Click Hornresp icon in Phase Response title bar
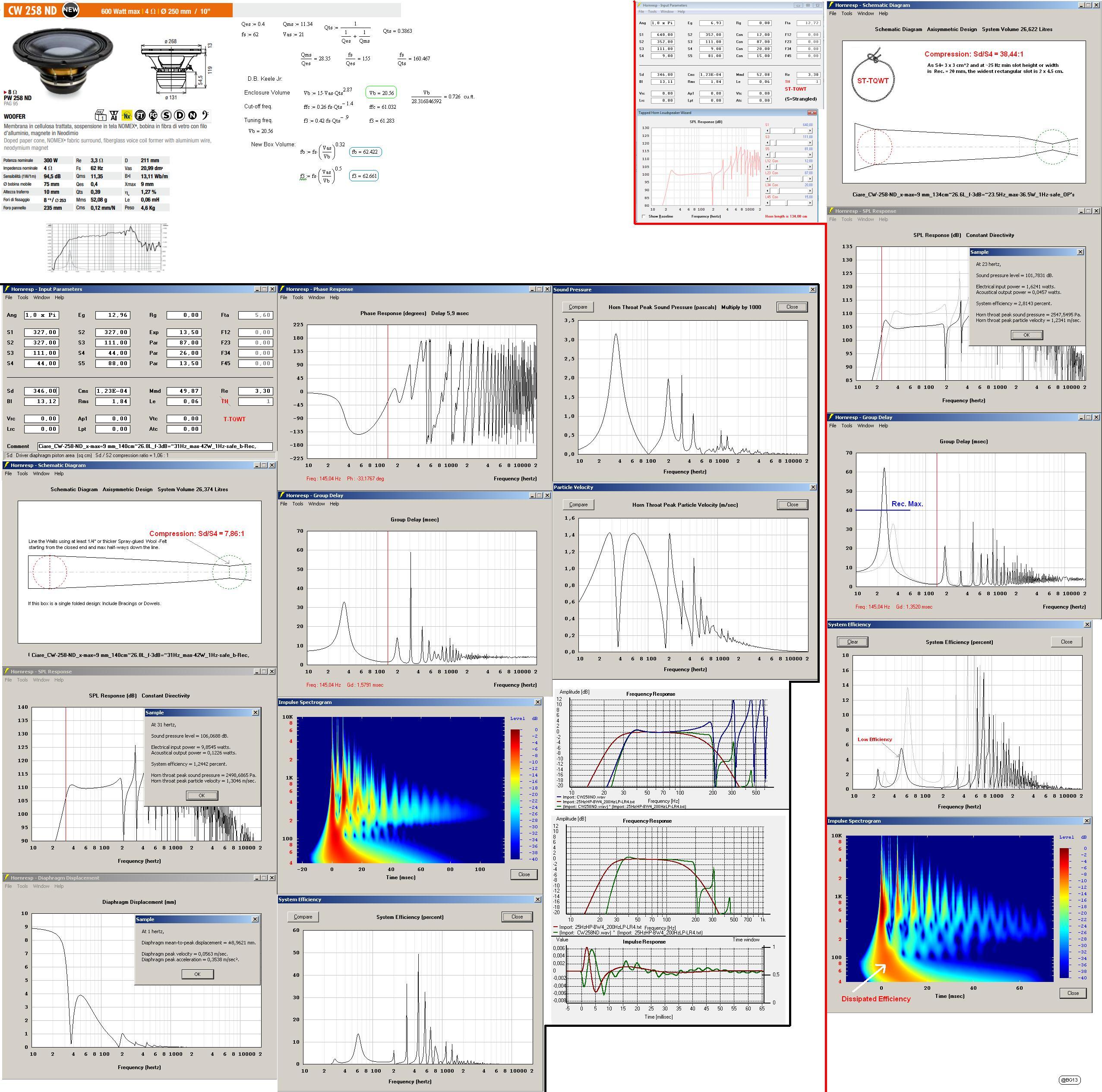 pyautogui.click(x=282, y=289)
